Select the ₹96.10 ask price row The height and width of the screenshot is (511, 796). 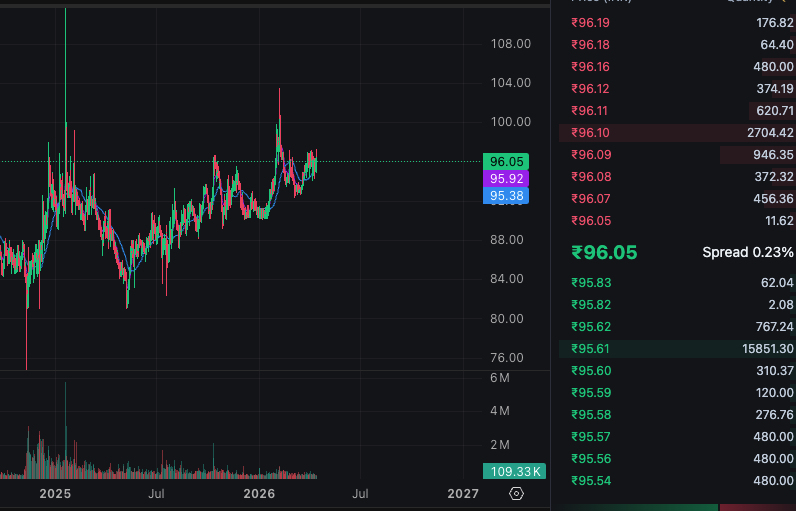tap(677, 133)
